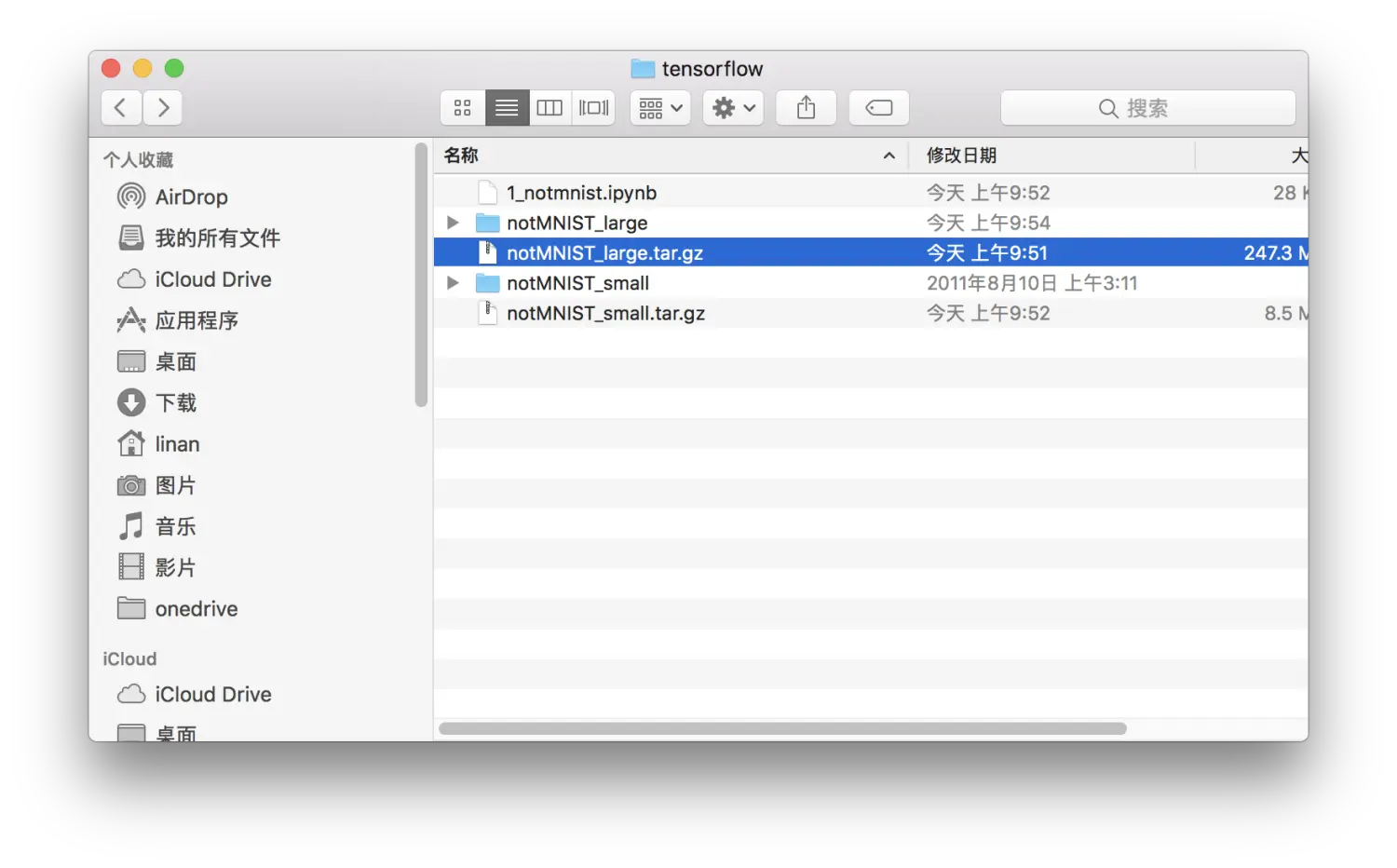This screenshot has width=1397, height=868.
Task: Click the tensorflow folder title icon
Action: click(643, 68)
